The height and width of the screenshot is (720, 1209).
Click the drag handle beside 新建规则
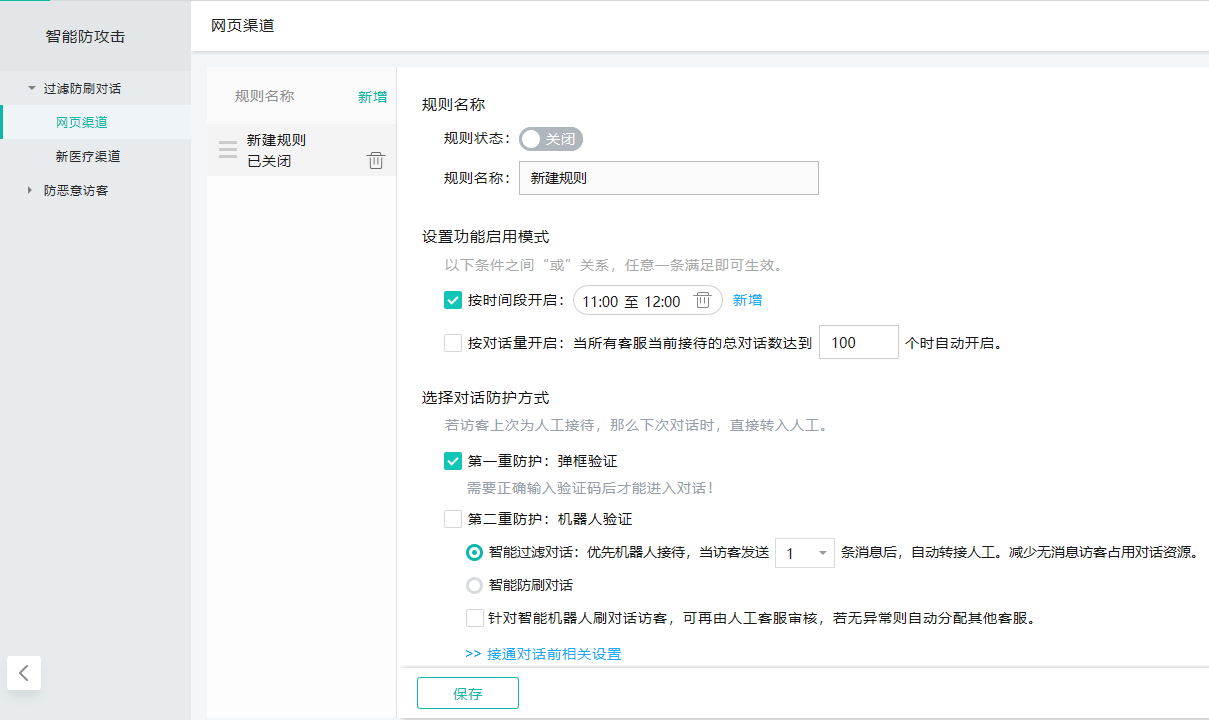pos(227,149)
